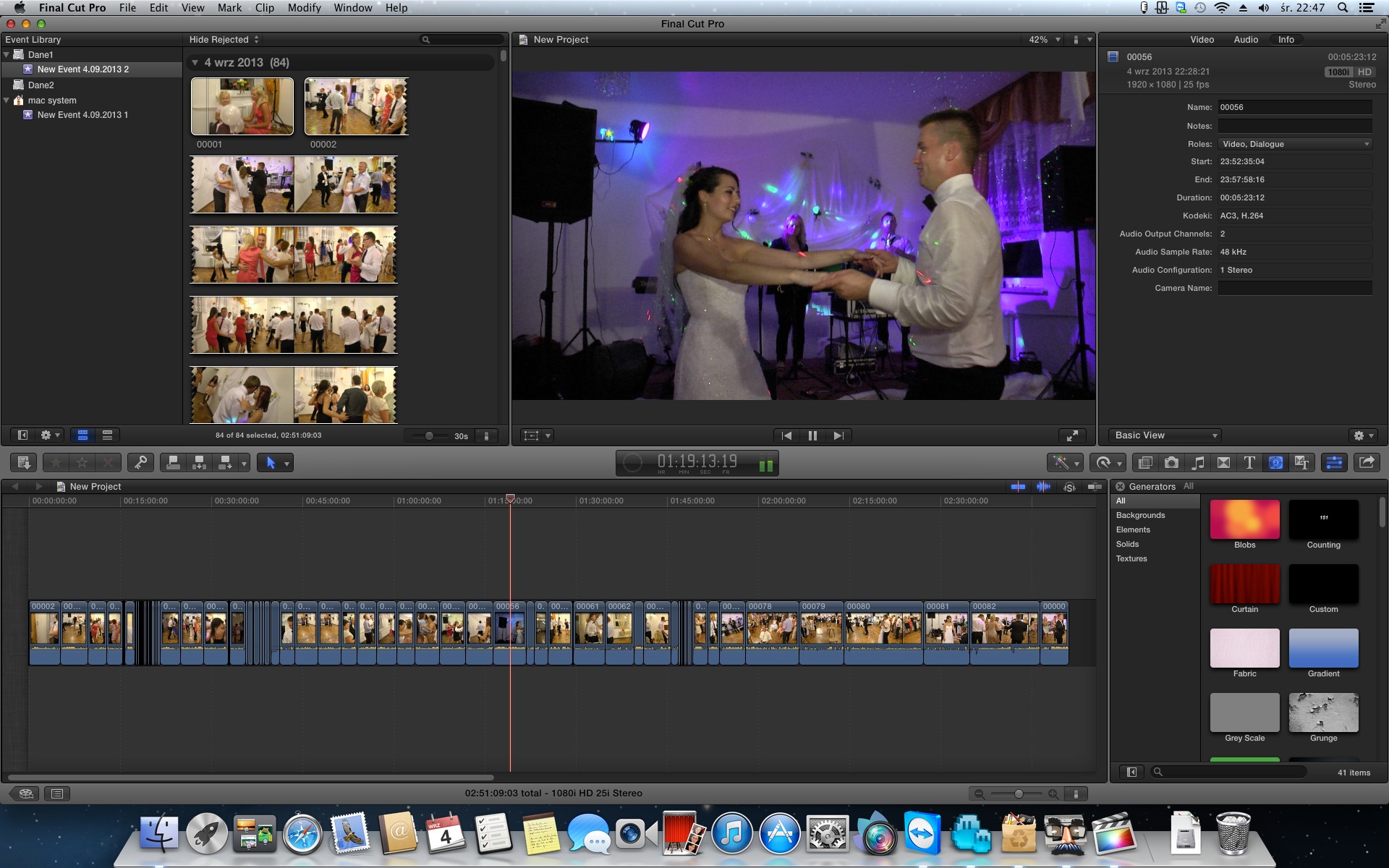Go back in timeline history
The image size is (1389, 868).
click(15, 487)
